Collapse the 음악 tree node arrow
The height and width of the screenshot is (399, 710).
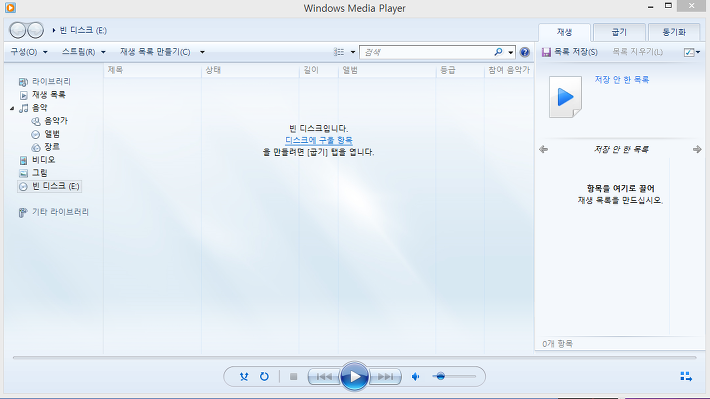(12, 108)
